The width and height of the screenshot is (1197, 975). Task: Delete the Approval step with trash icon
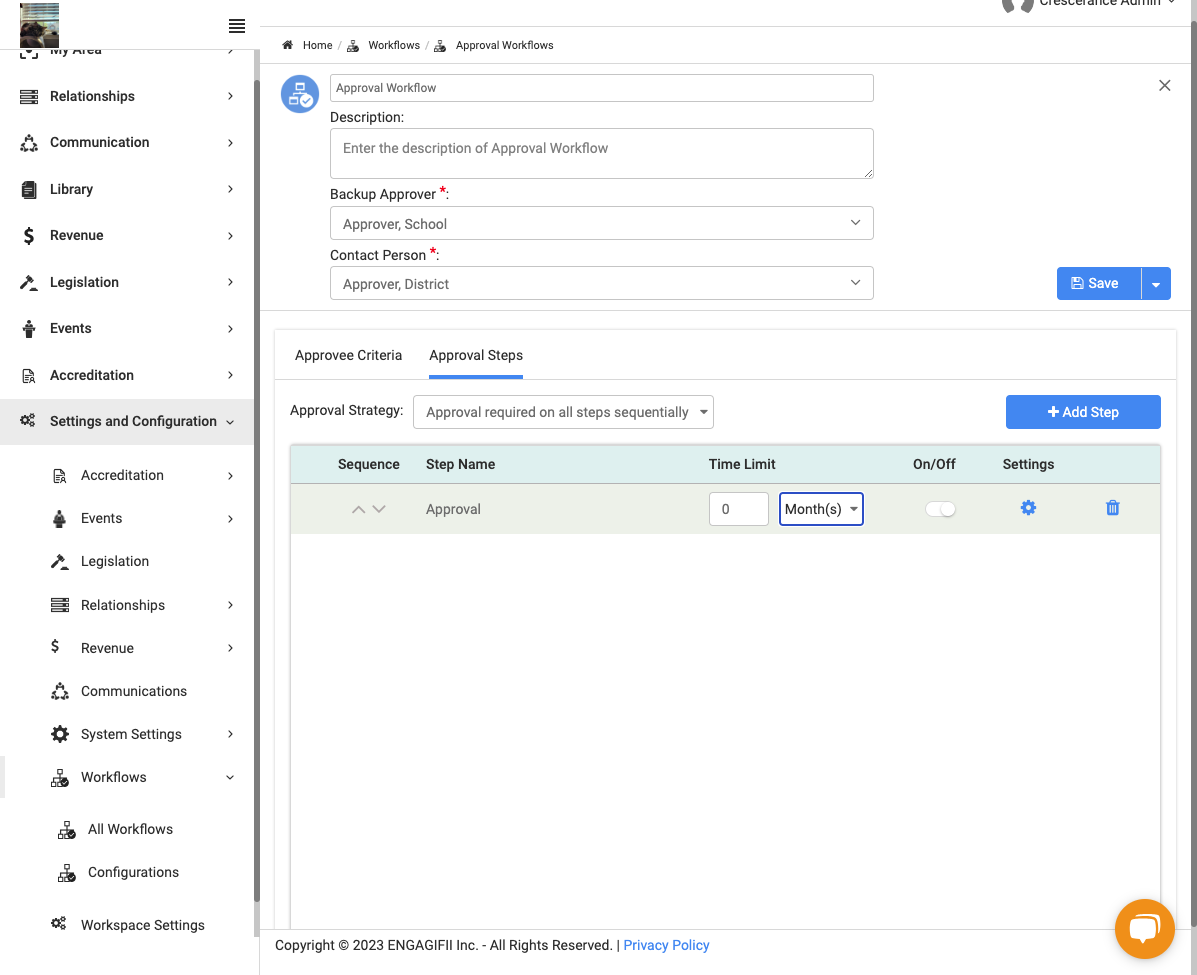[1112, 508]
